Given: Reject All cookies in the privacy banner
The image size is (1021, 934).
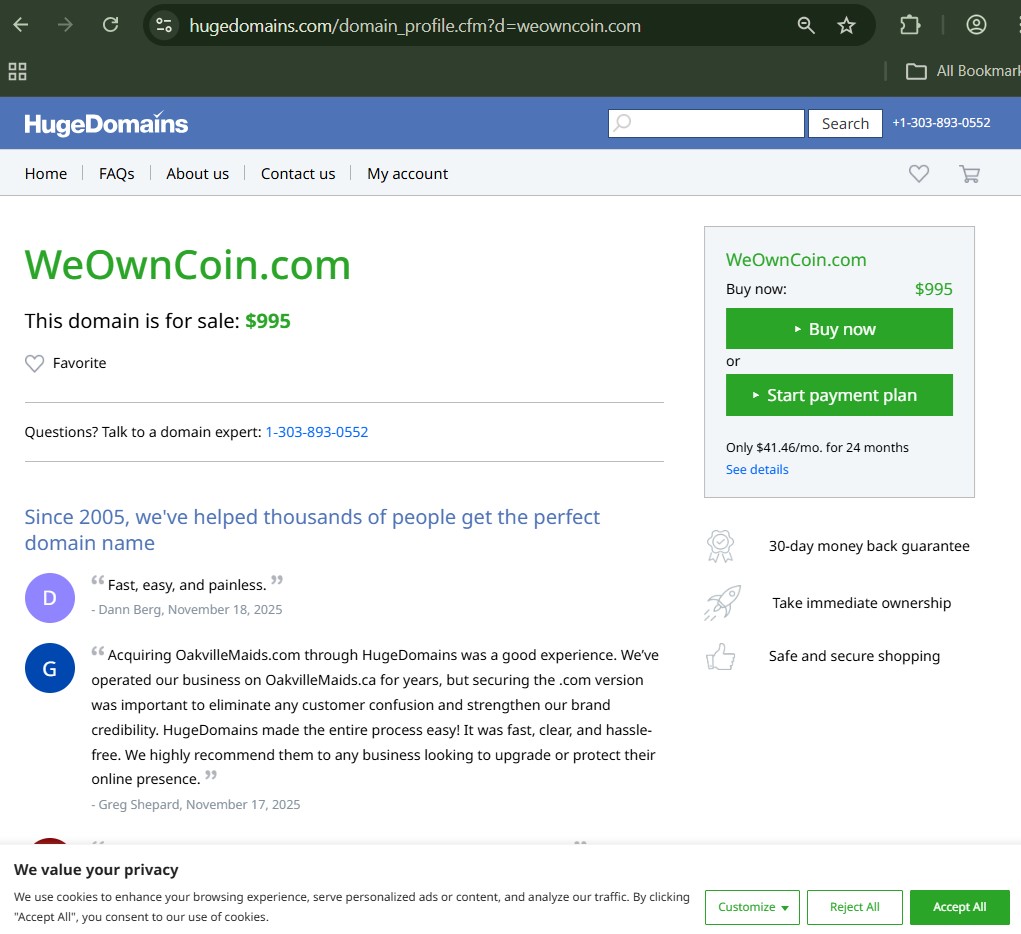Looking at the screenshot, I should 854,907.
